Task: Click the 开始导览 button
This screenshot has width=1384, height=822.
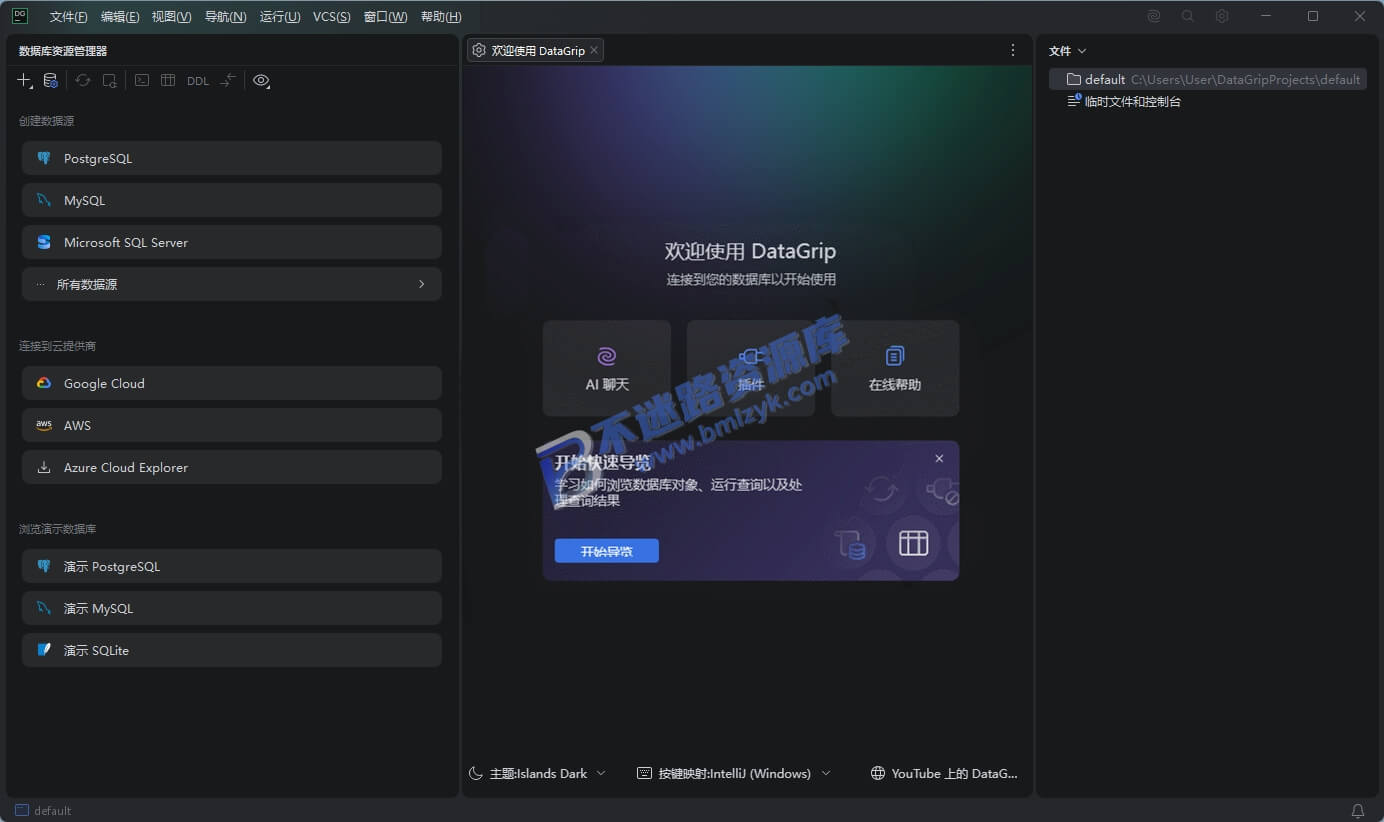Action: point(607,551)
